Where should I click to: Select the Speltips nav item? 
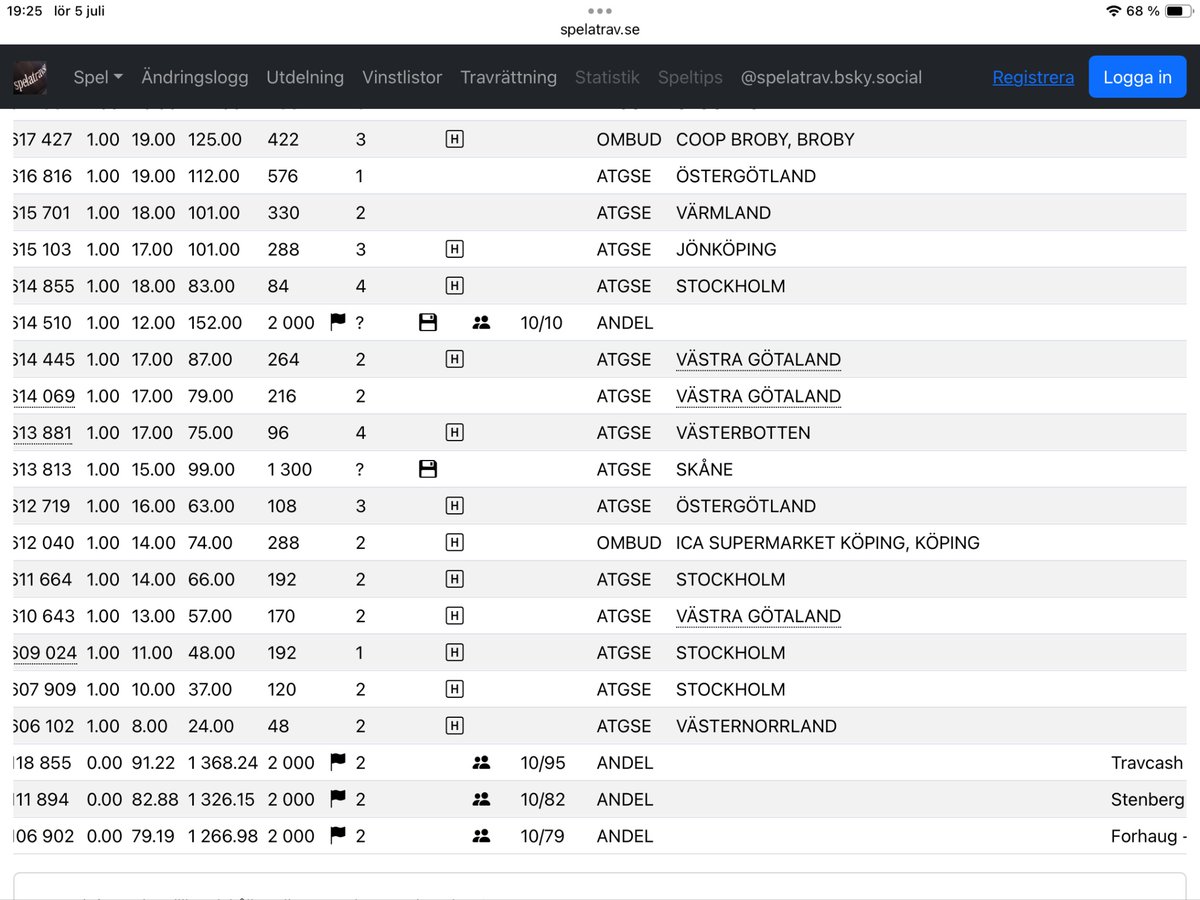click(x=690, y=77)
